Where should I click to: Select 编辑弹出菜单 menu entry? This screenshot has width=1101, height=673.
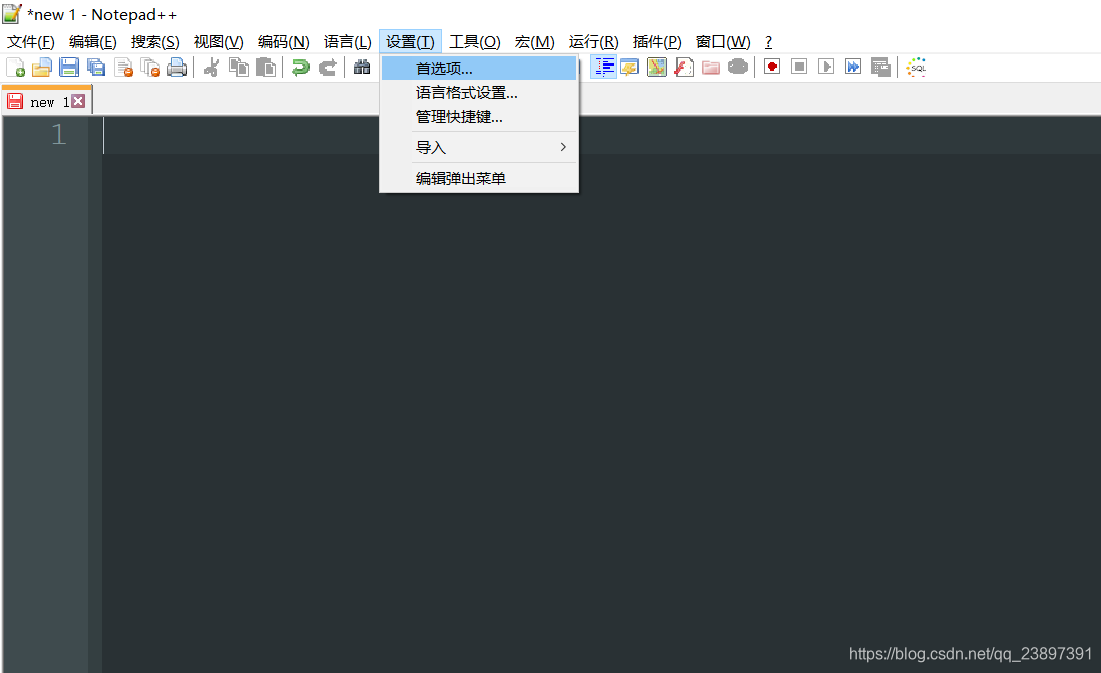479,178
